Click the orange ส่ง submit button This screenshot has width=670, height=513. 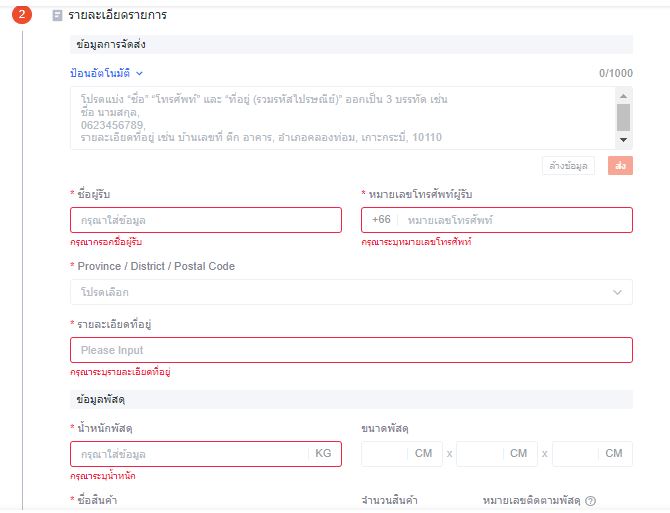(x=620, y=166)
